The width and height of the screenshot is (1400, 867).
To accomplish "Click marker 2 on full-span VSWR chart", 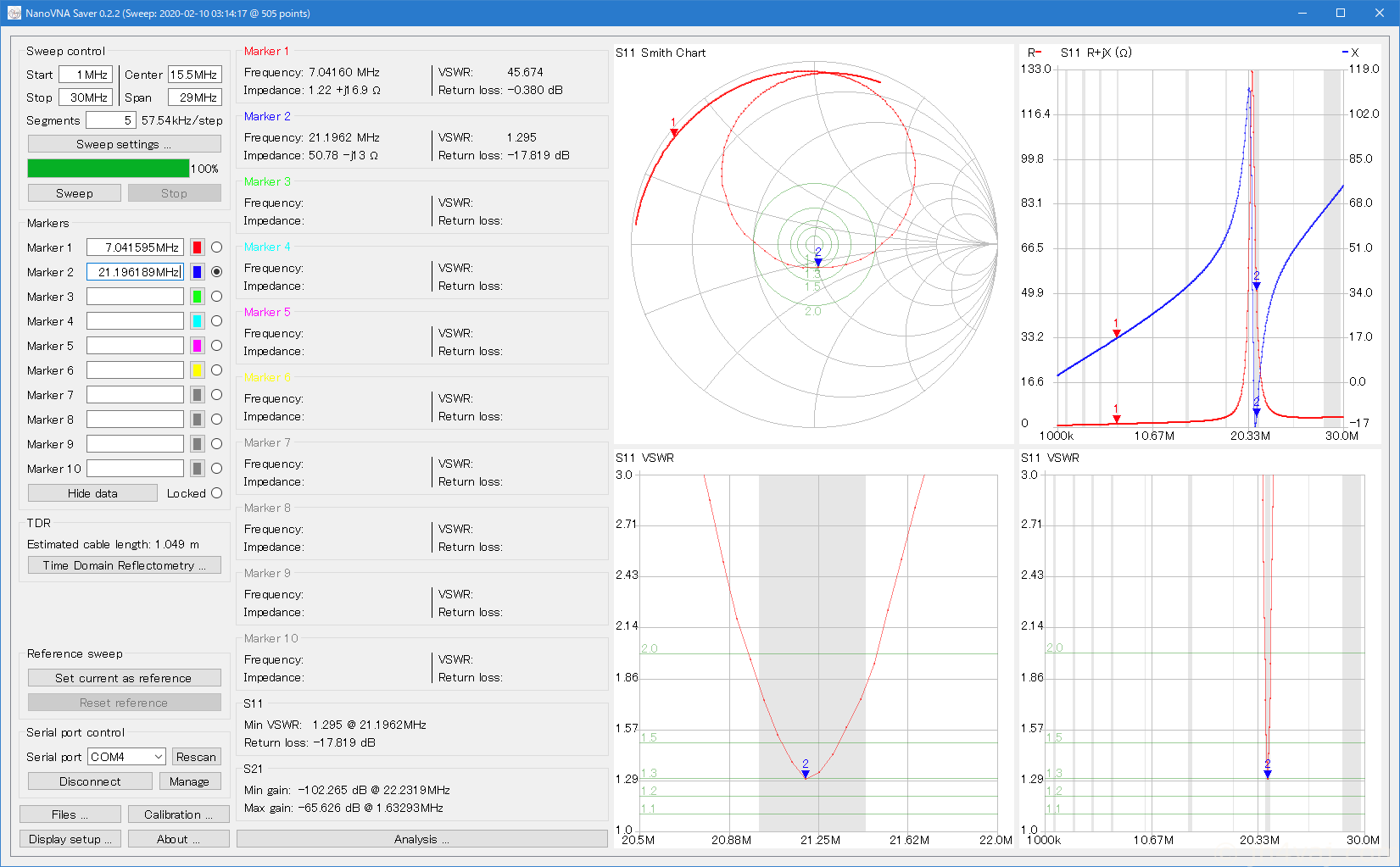I will click(x=1268, y=774).
